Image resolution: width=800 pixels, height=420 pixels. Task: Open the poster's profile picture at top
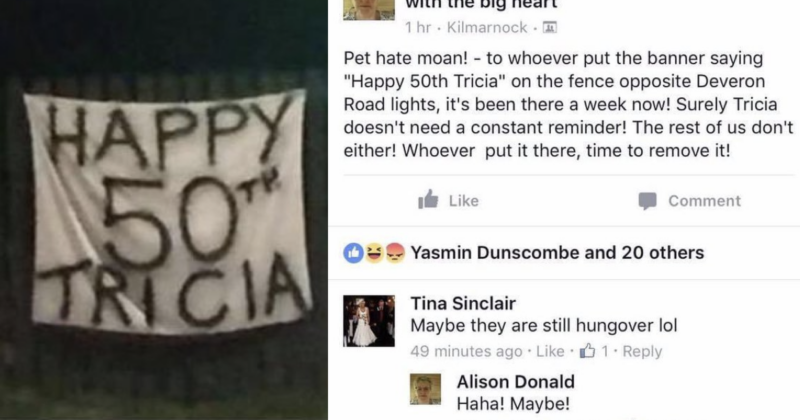pyautogui.click(x=369, y=10)
